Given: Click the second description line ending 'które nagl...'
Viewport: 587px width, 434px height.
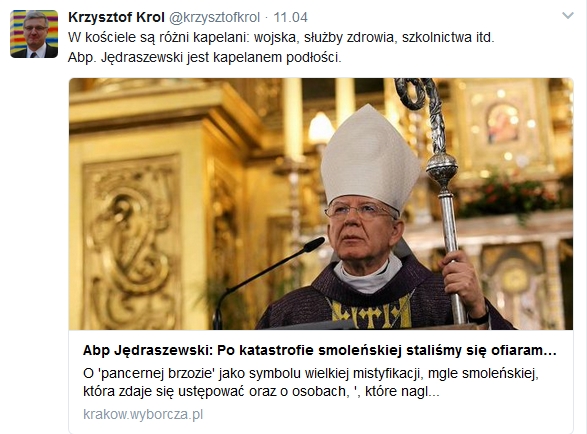Looking at the screenshot, I should click(x=261, y=391).
